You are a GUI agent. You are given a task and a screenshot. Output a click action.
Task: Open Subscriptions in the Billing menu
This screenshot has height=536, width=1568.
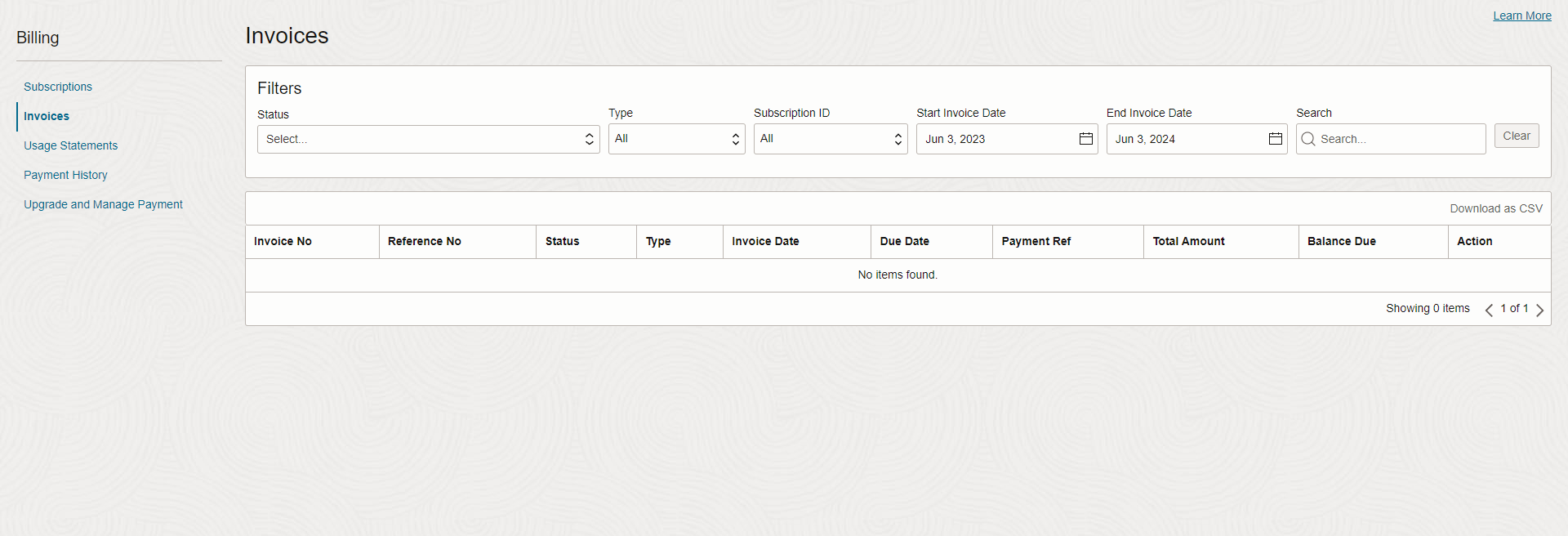[x=58, y=87]
